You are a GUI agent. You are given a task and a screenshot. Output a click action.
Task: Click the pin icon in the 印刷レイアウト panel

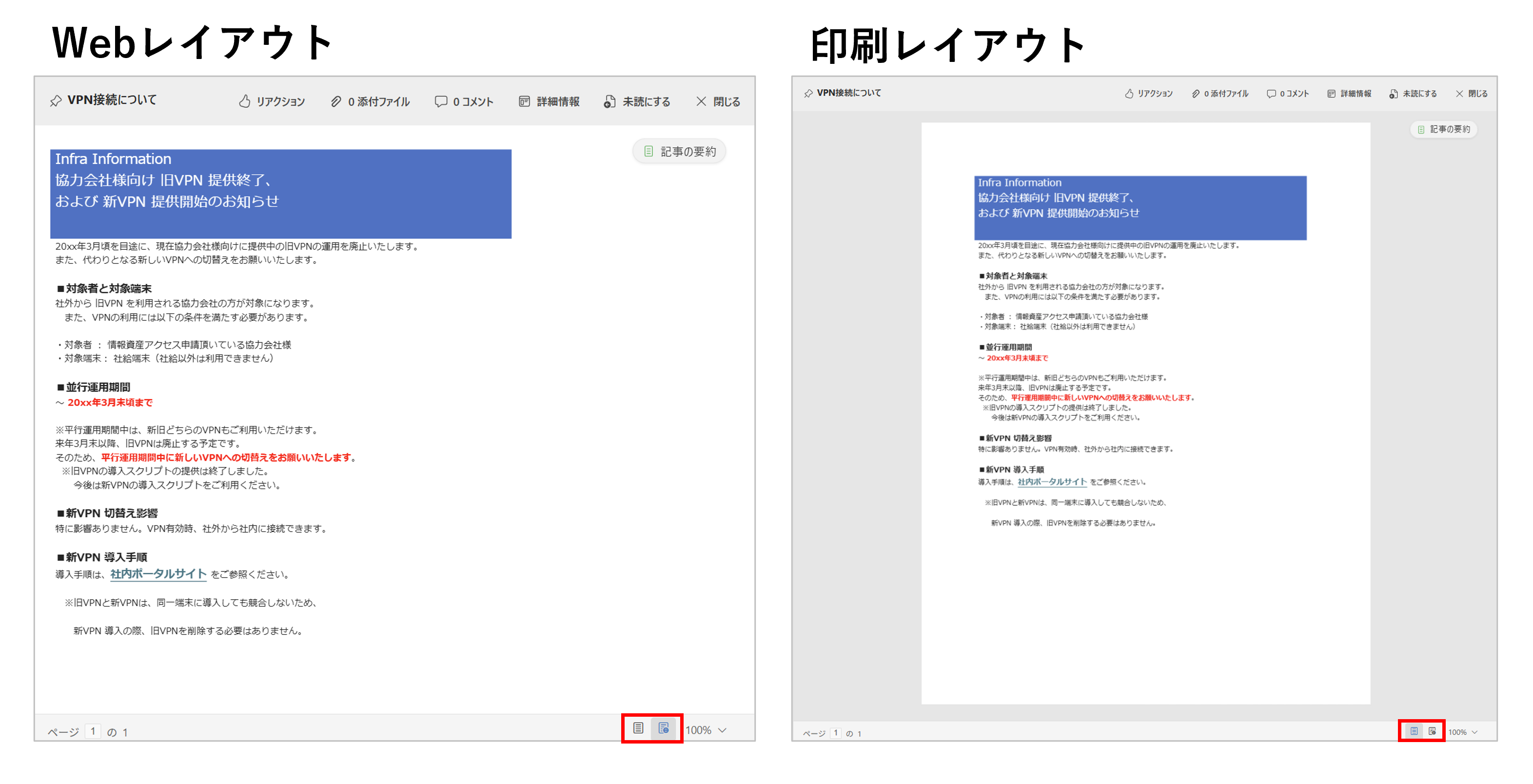click(808, 94)
